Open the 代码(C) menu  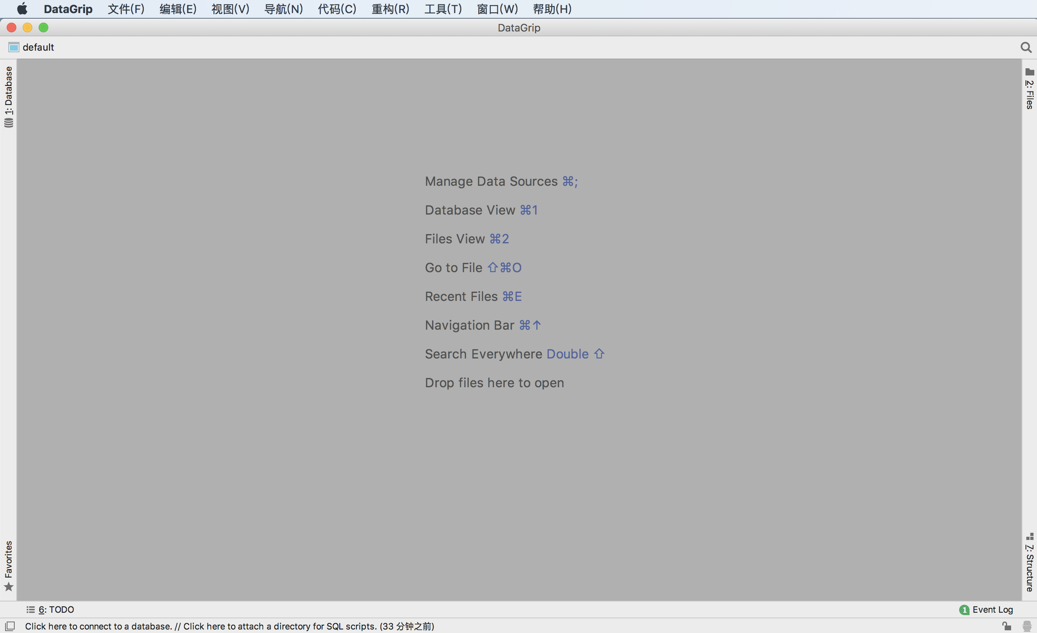(337, 9)
